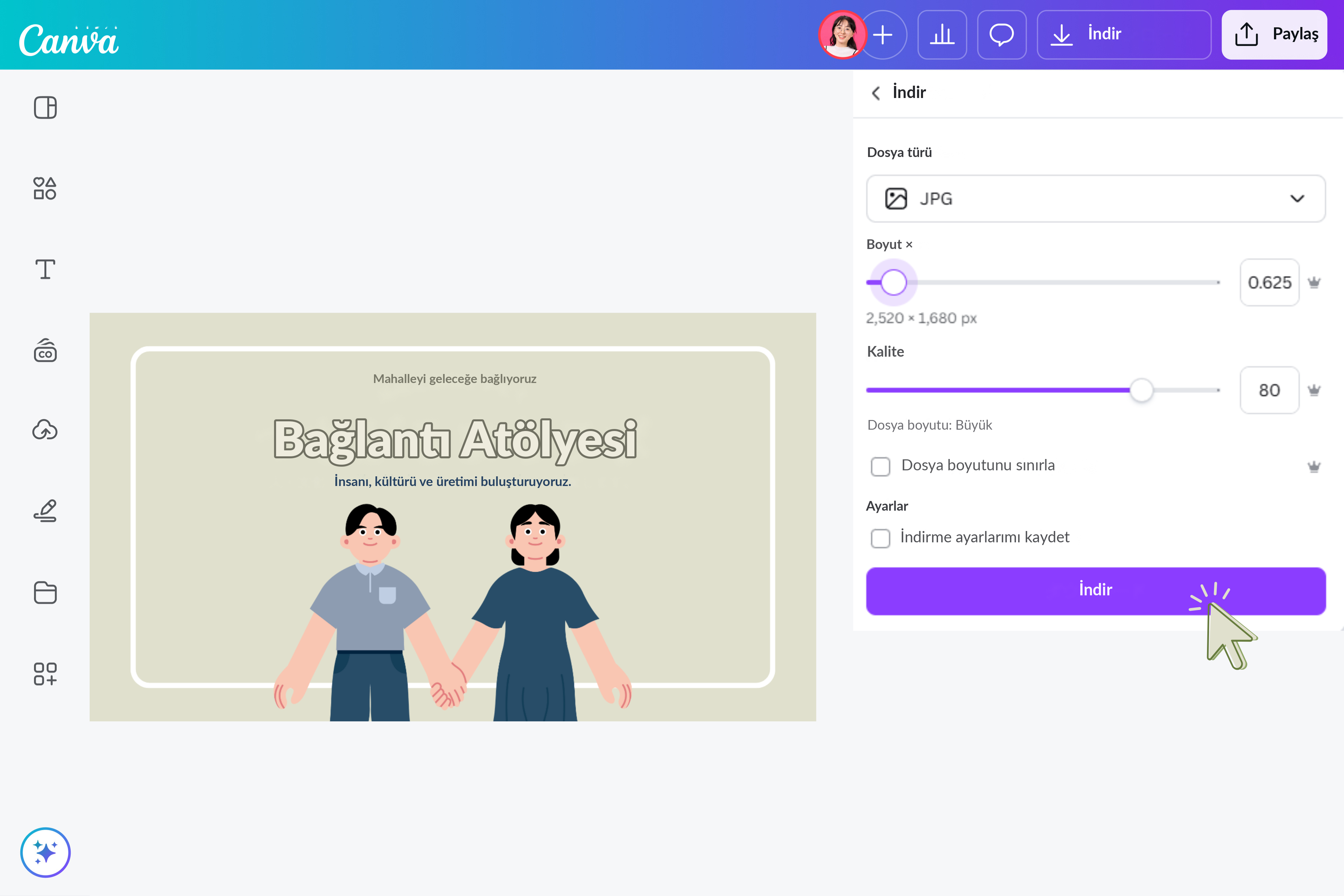
Task: Enable Dosya boyutunu sınırla checkbox
Action: tap(881, 466)
